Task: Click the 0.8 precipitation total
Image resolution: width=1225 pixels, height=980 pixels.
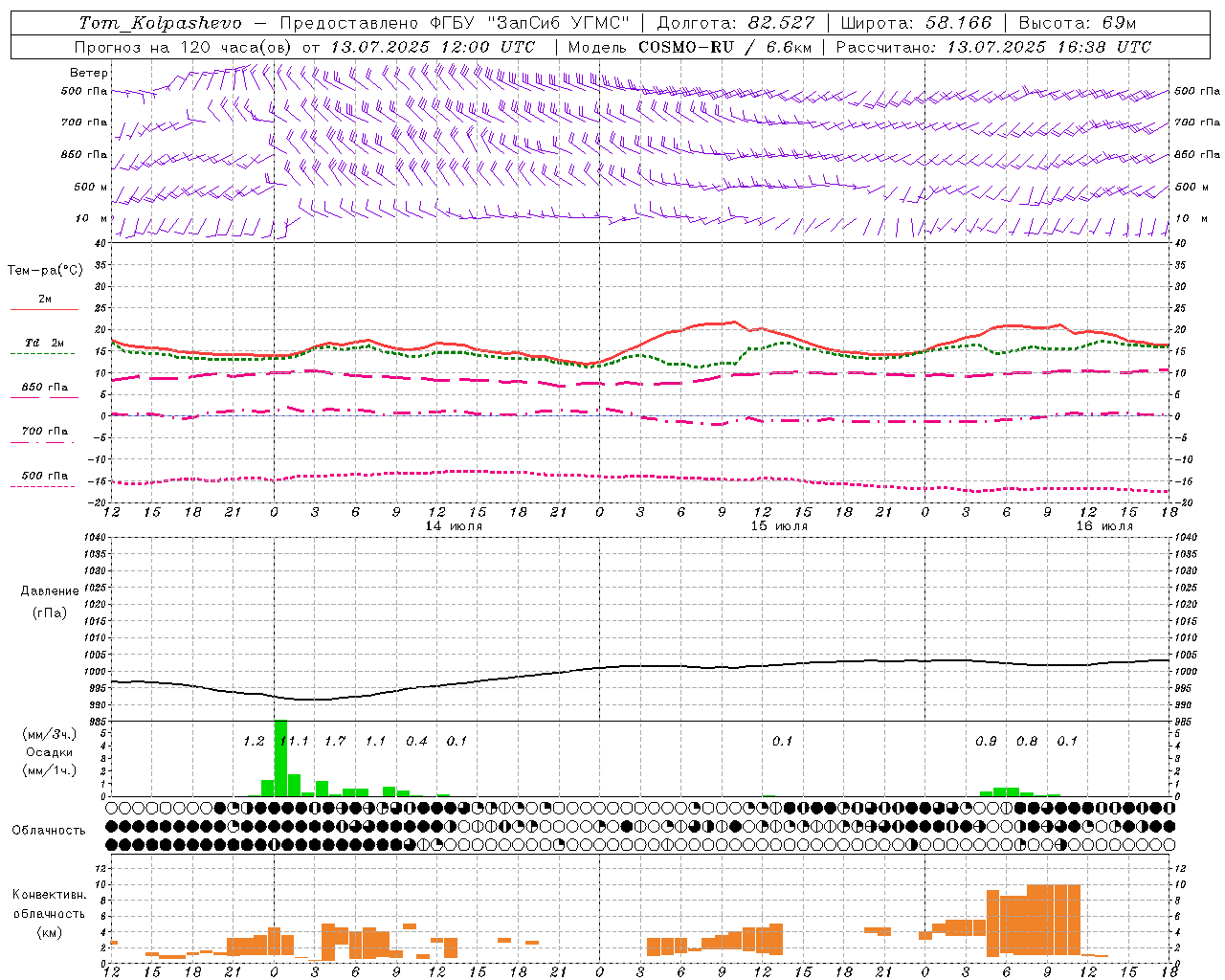Action: 1027,742
